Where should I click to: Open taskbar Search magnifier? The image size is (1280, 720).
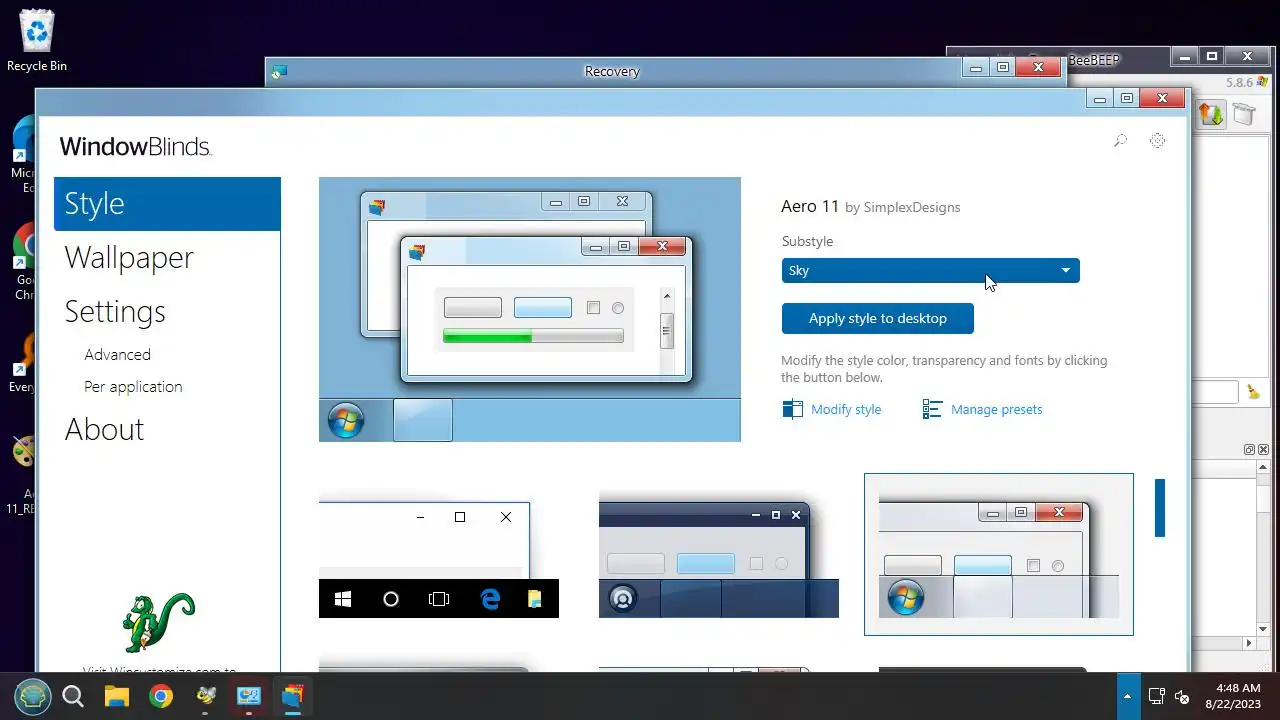(x=73, y=696)
